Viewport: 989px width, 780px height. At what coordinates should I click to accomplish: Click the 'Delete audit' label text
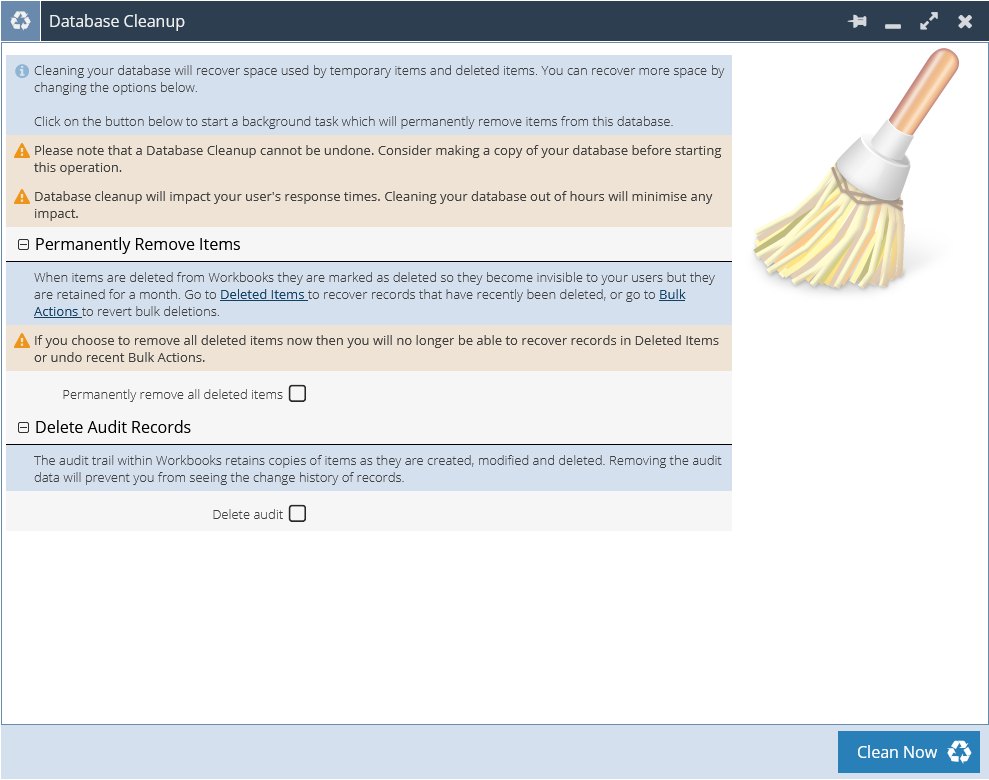coord(247,515)
